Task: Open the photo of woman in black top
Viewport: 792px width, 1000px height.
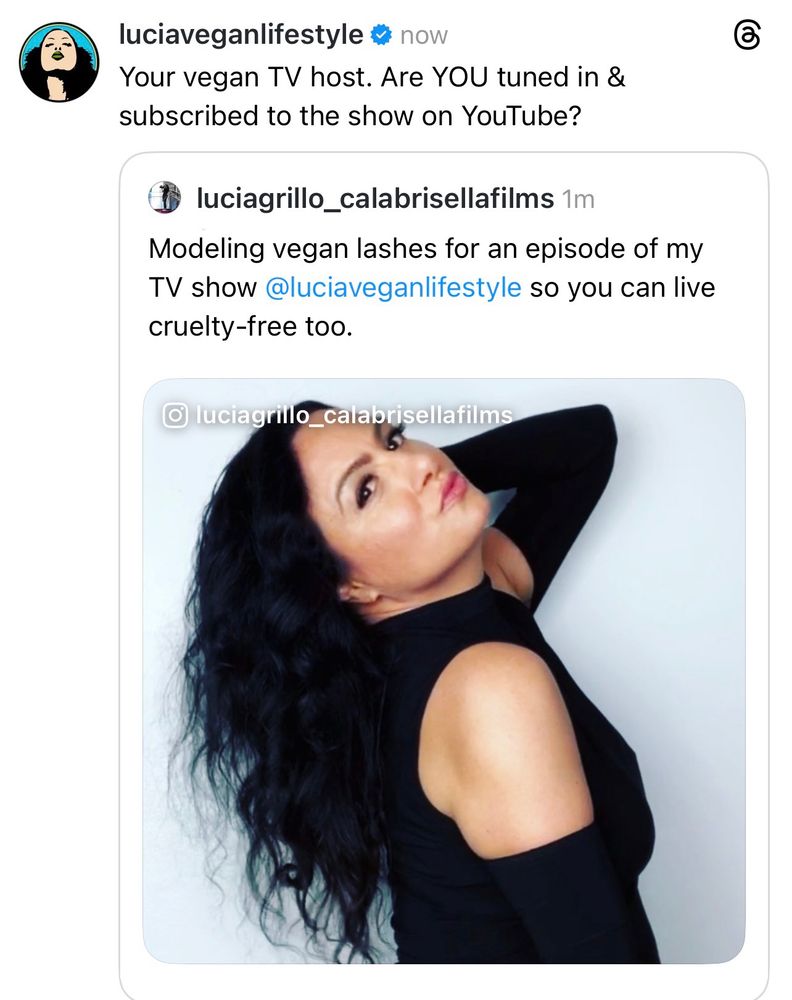Action: click(x=443, y=670)
